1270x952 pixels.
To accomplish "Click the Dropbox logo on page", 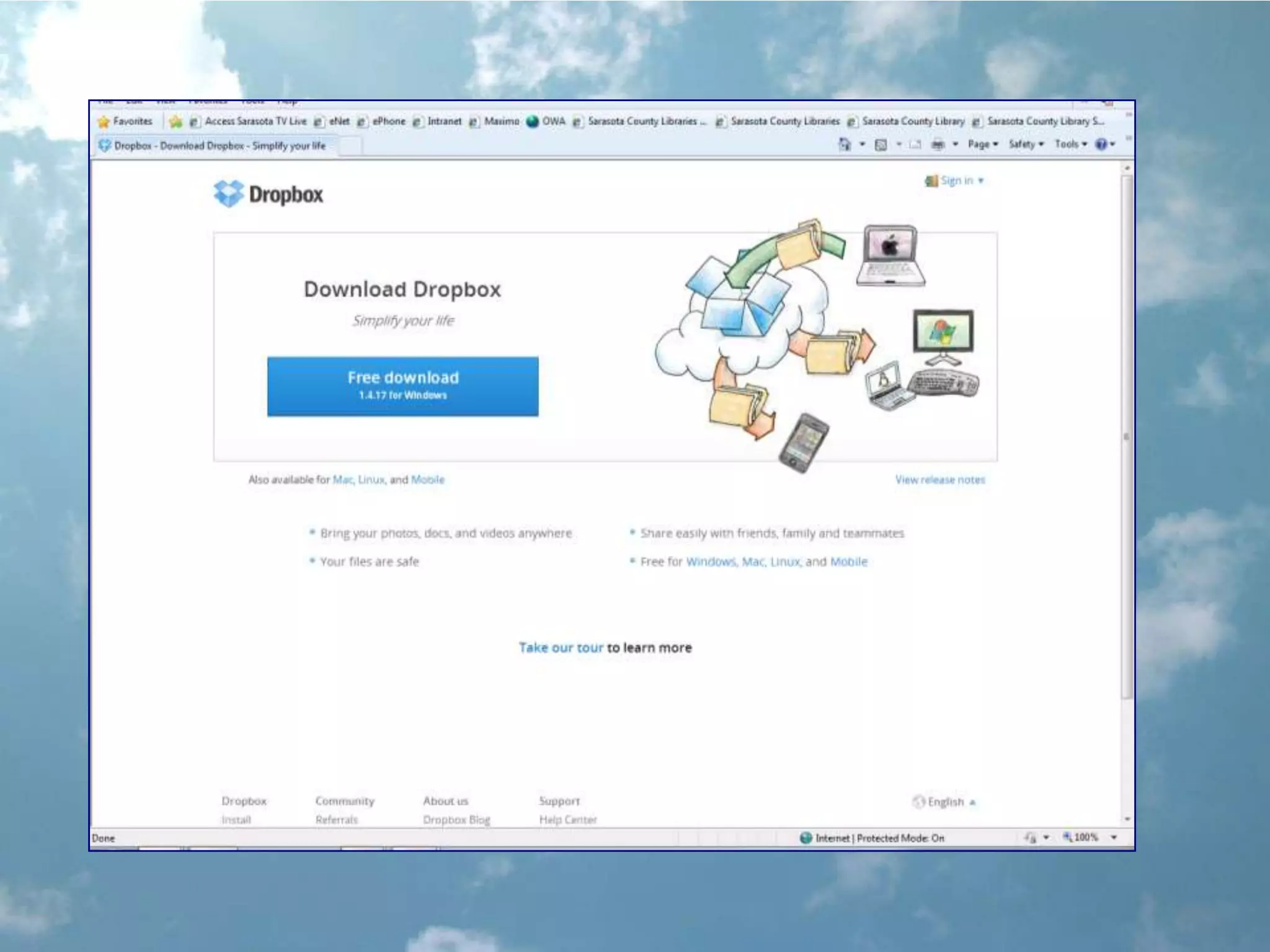I will [269, 194].
